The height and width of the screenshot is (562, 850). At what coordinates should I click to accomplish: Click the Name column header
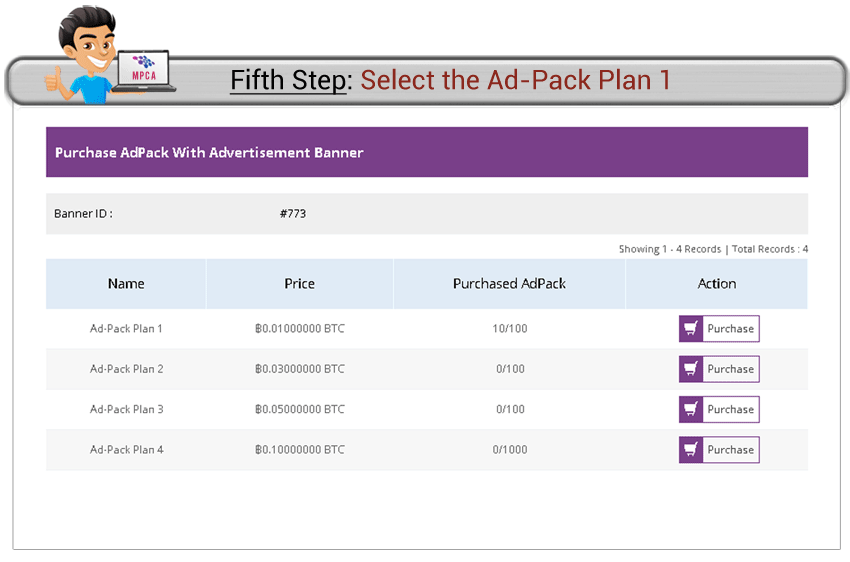[126, 283]
